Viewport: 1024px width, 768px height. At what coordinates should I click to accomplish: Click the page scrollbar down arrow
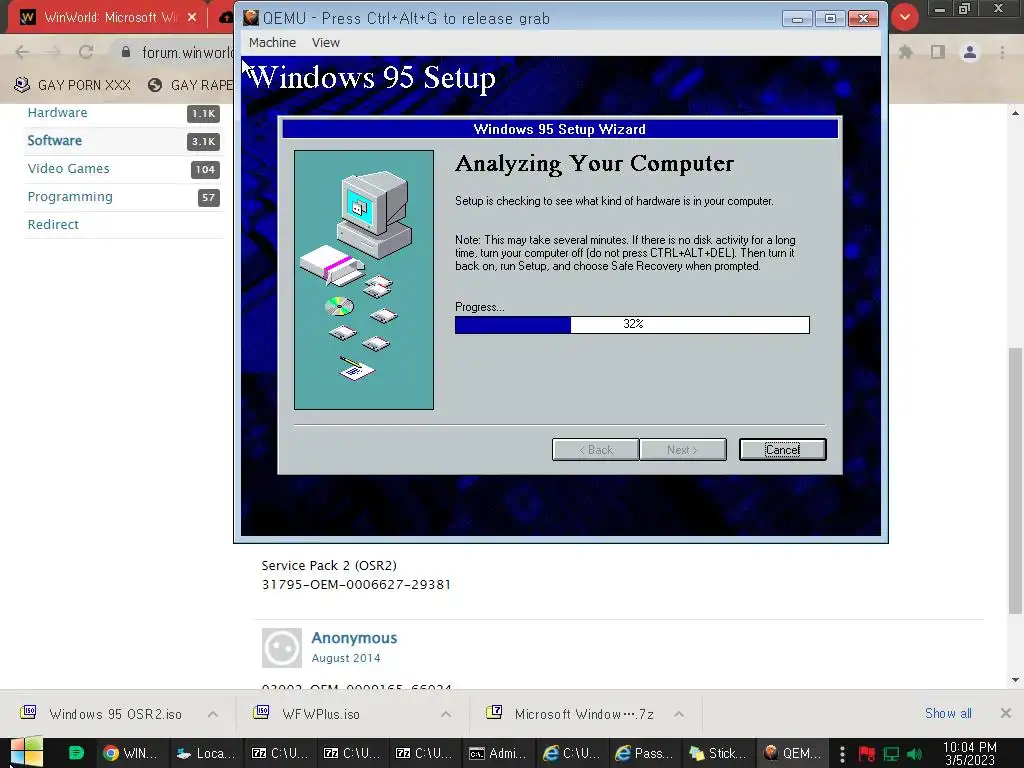click(1016, 680)
